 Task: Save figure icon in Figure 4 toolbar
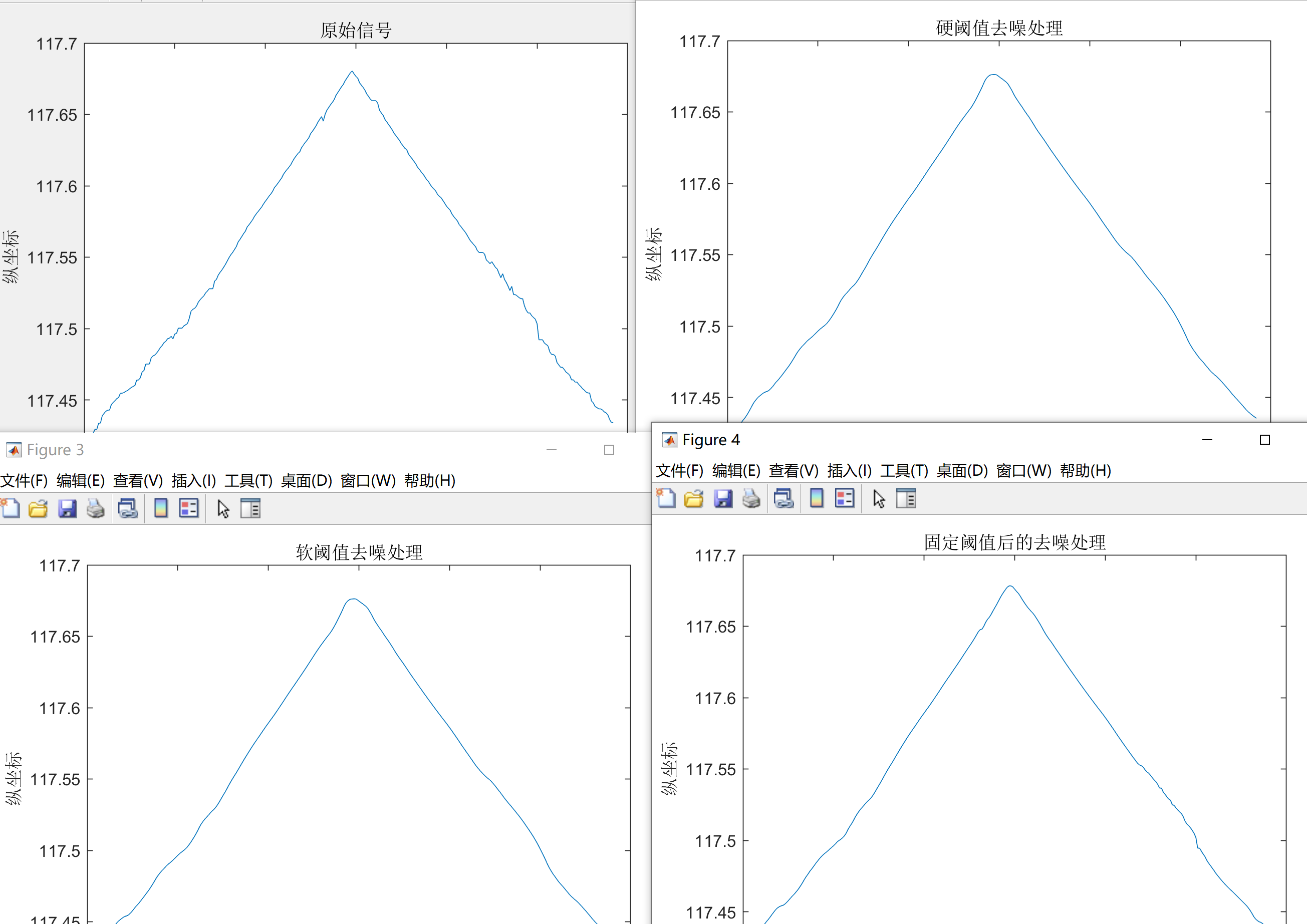click(x=723, y=498)
